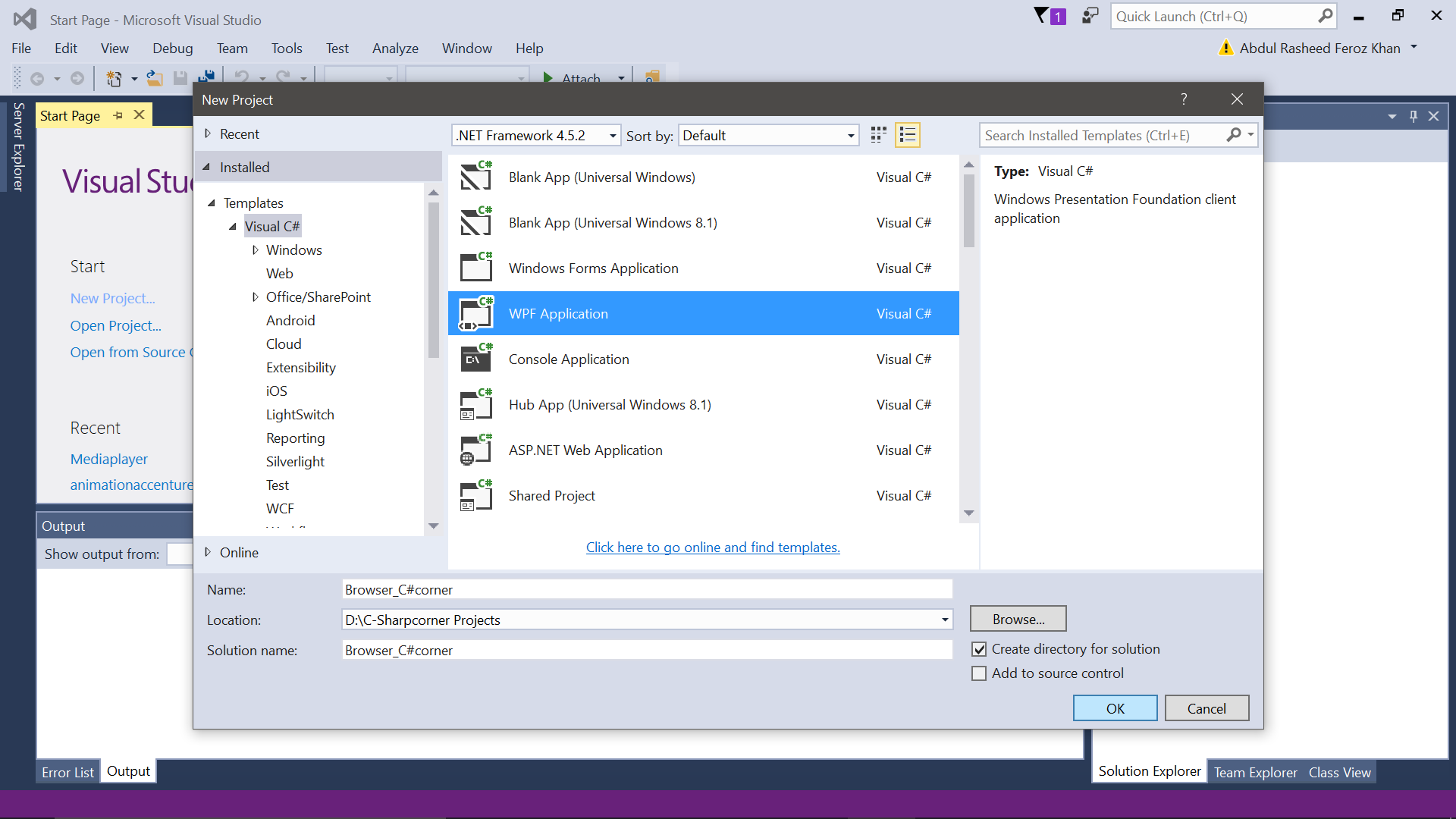The width and height of the screenshot is (1456, 819).
Task: Open the Debug menu
Action: point(173,48)
